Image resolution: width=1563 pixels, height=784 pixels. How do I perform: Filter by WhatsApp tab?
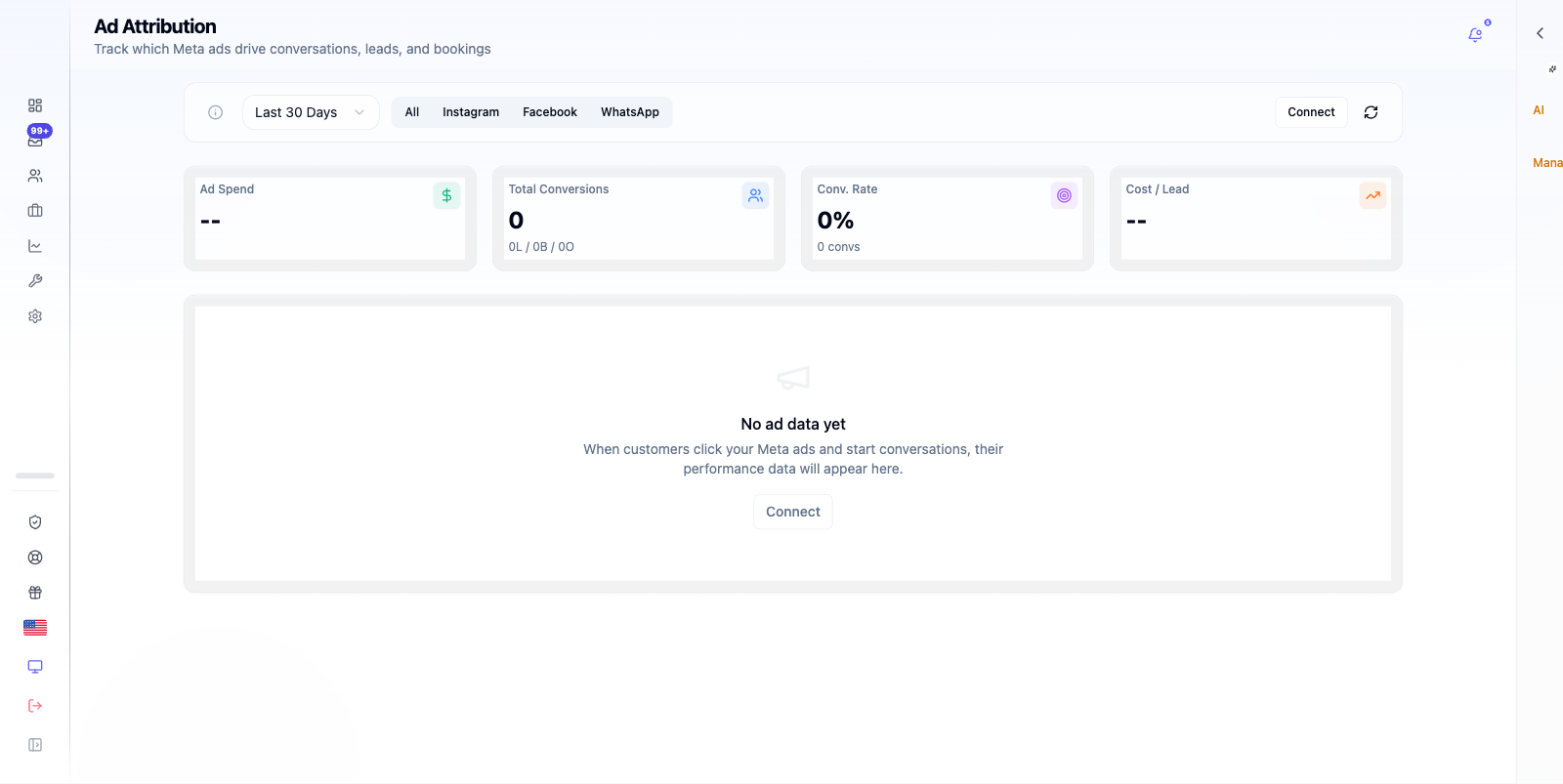[630, 112]
